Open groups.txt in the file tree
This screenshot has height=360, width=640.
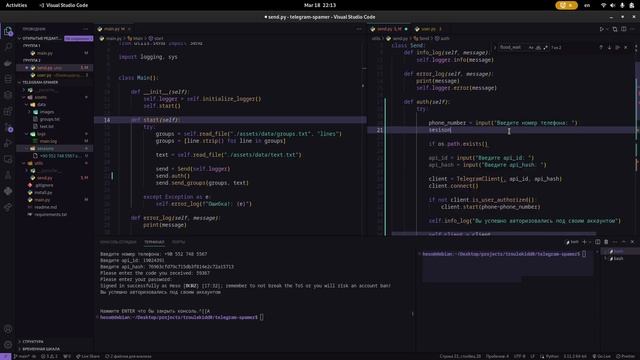[50, 119]
